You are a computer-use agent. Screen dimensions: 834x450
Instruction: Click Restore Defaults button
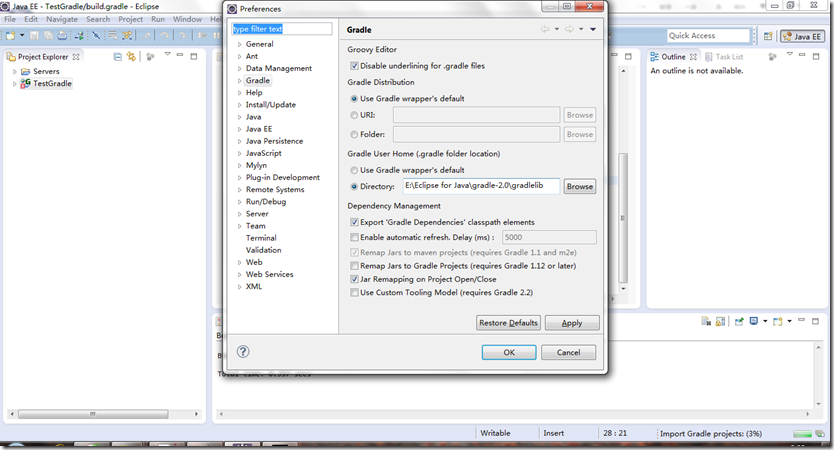[508, 323]
